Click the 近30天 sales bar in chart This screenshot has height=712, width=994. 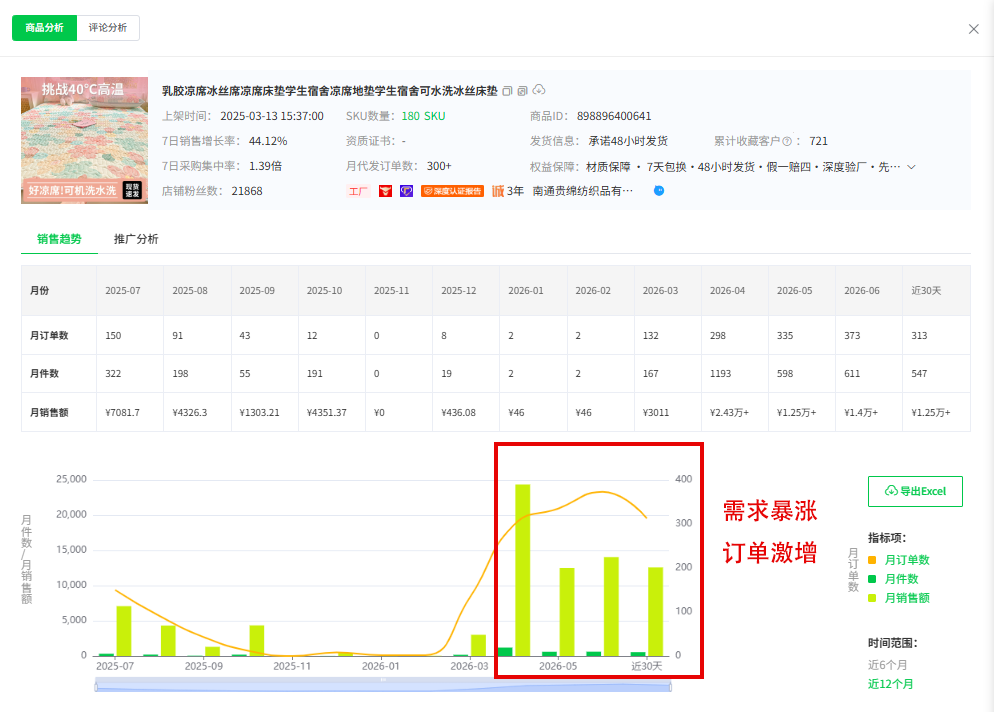click(655, 611)
